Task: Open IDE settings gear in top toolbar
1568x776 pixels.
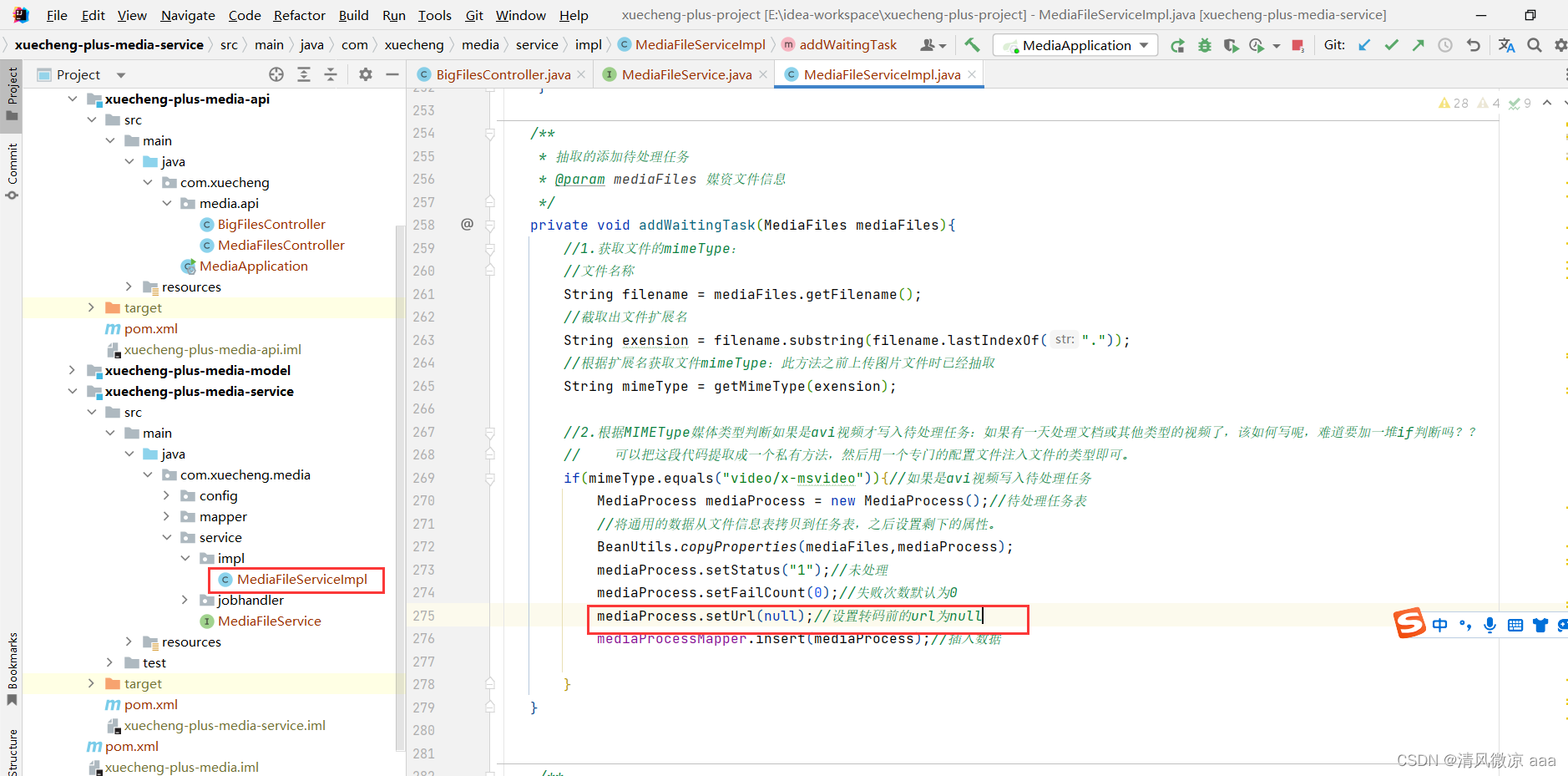Action: point(1560,45)
